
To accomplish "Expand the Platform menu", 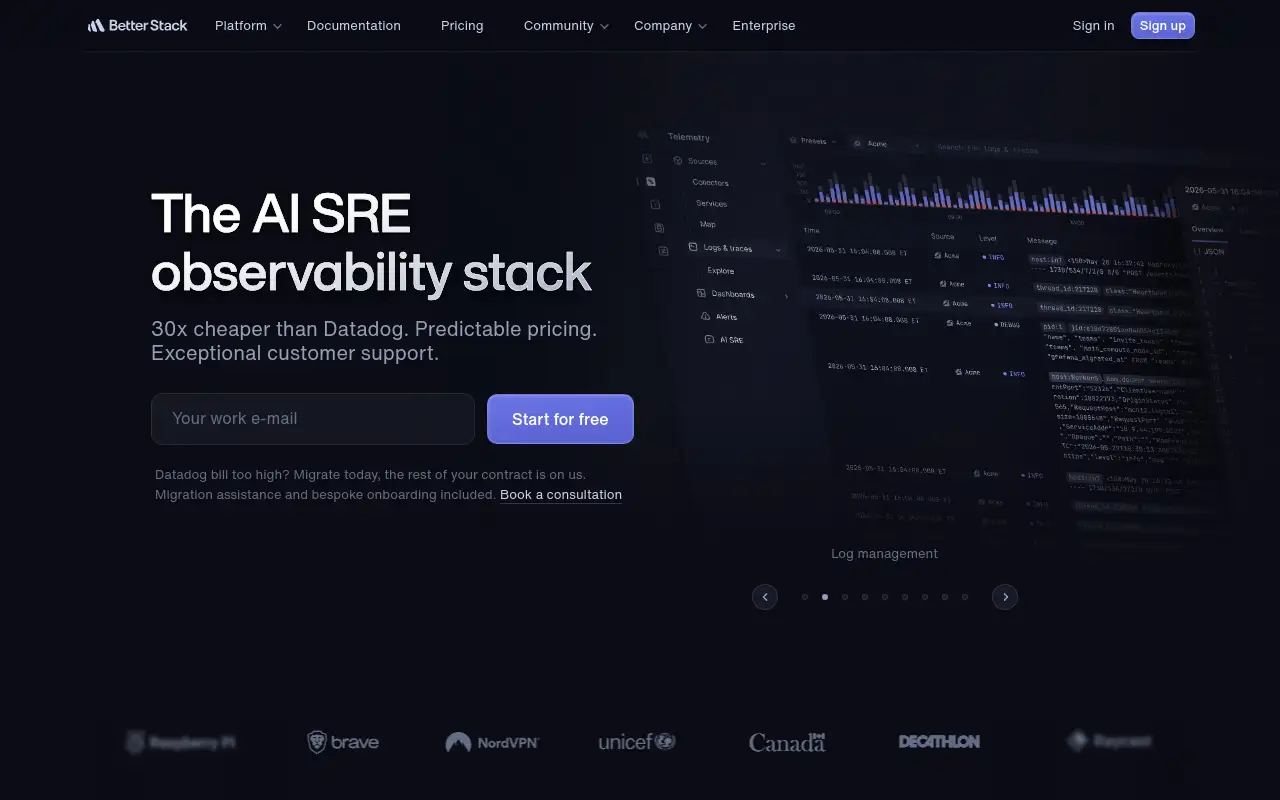I will click(x=248, y=26).
